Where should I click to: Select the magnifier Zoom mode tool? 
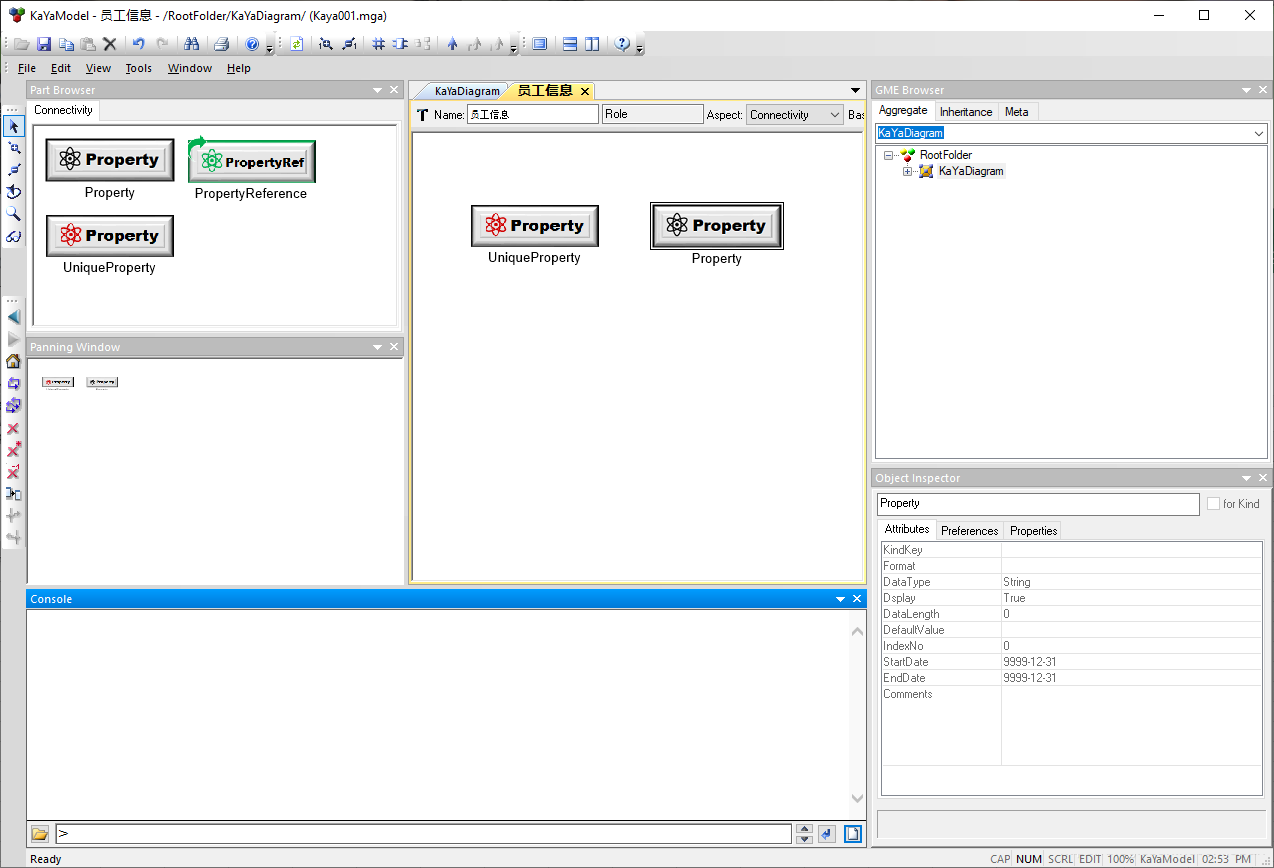click(14, 214)
